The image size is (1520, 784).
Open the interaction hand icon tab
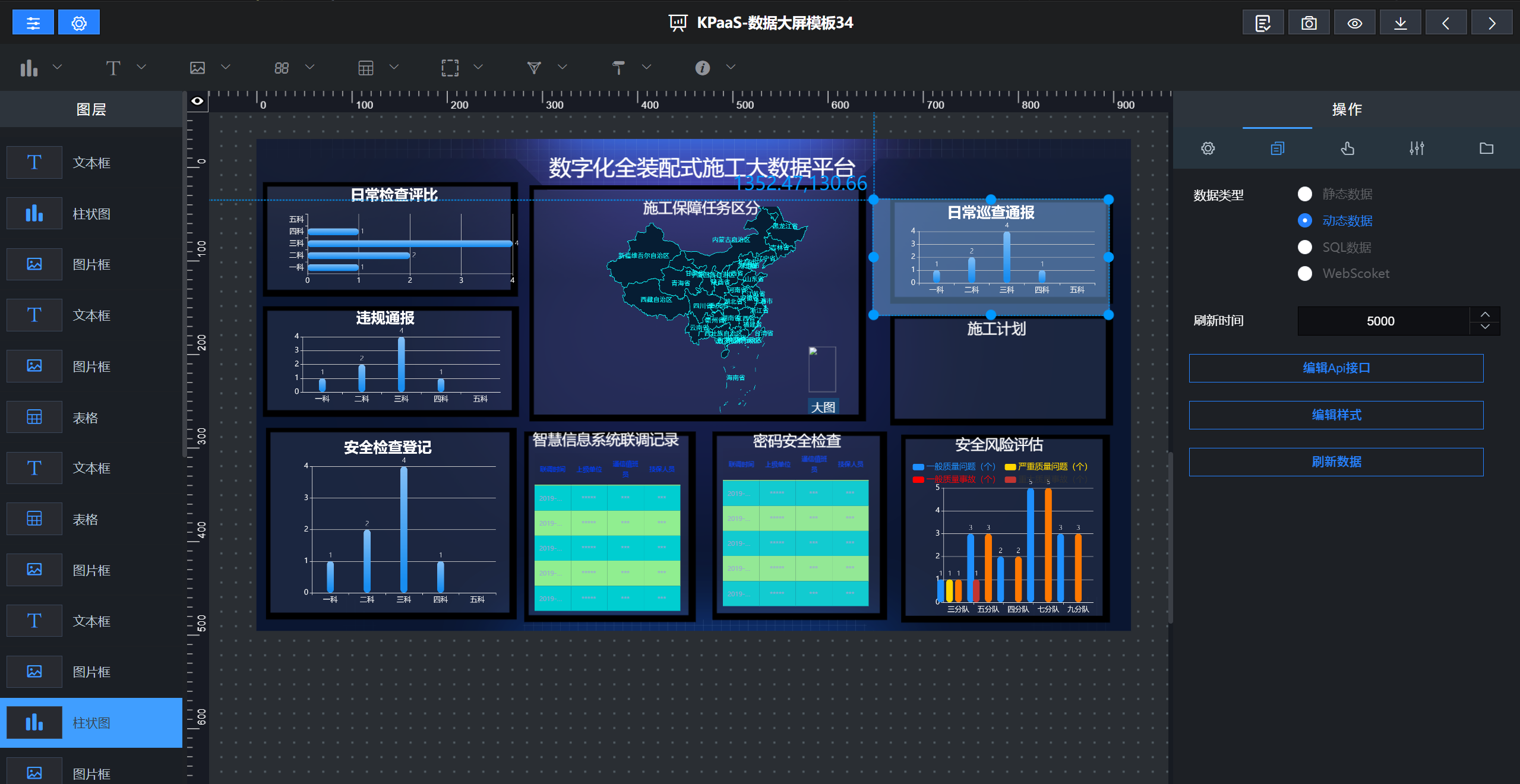point(1347,148)
